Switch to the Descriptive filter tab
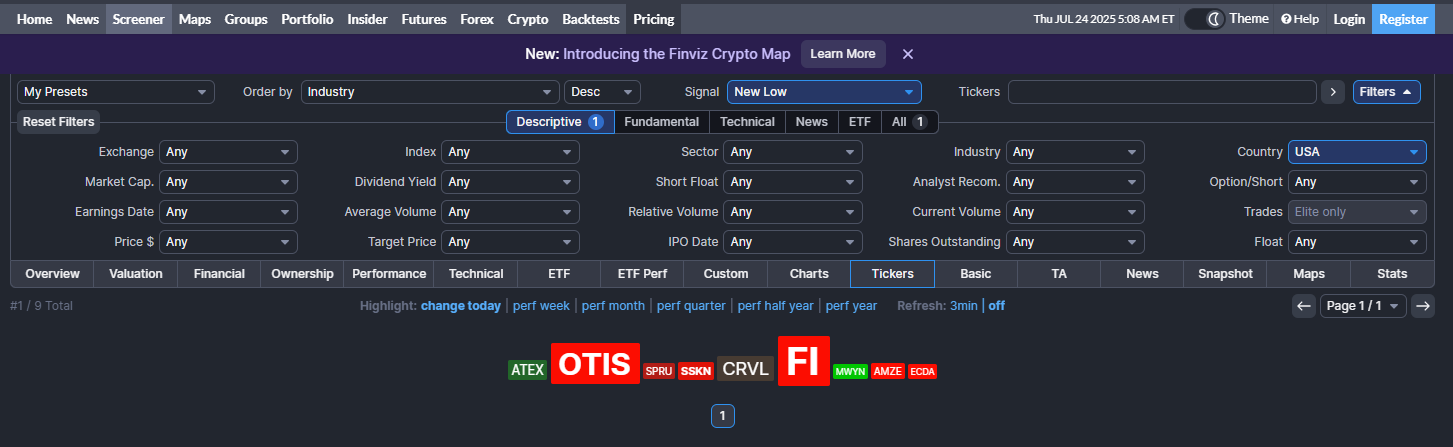 pyautogui.click(x=560, y=122)
